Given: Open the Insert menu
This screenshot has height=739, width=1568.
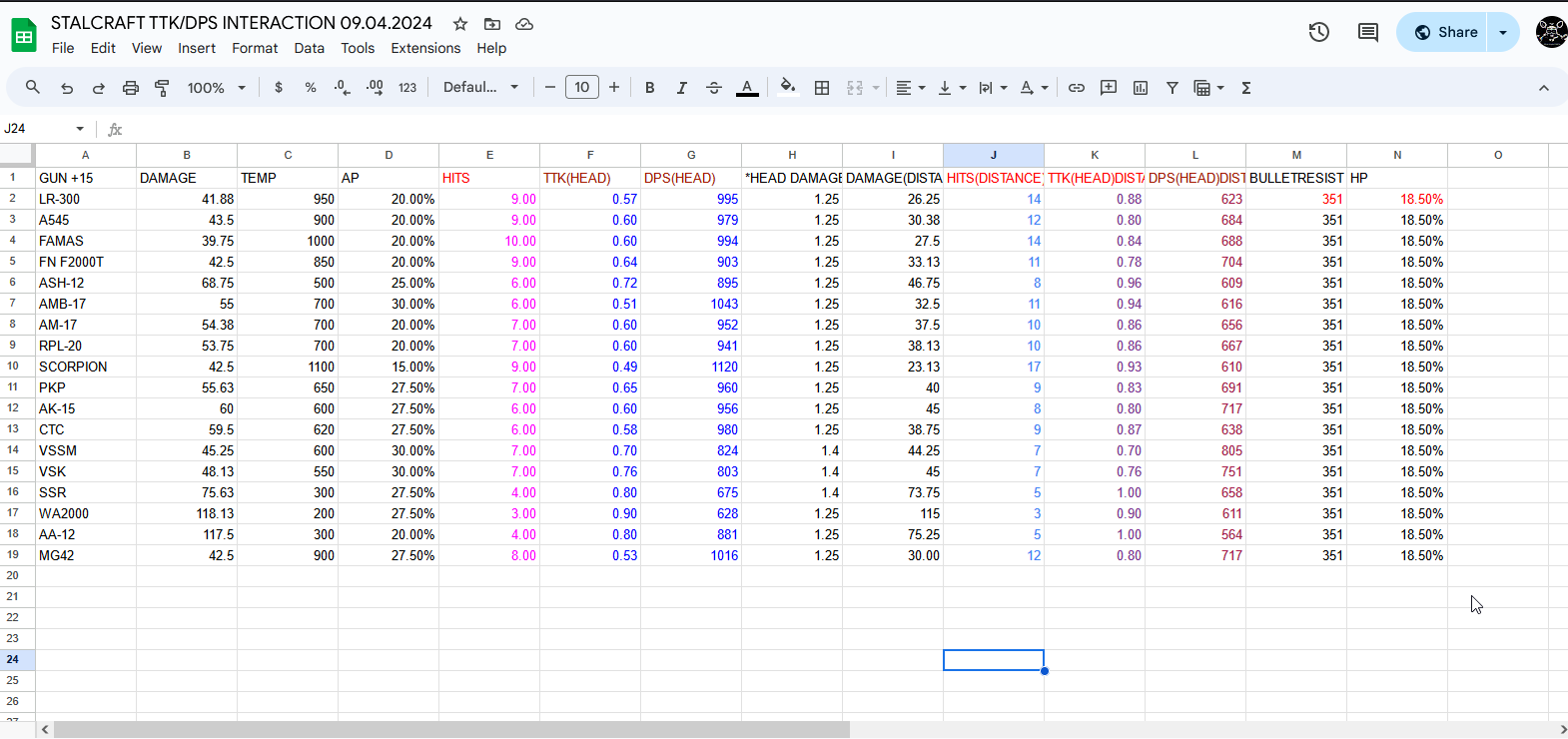Looking at the screenshot, I should point(197,48).
